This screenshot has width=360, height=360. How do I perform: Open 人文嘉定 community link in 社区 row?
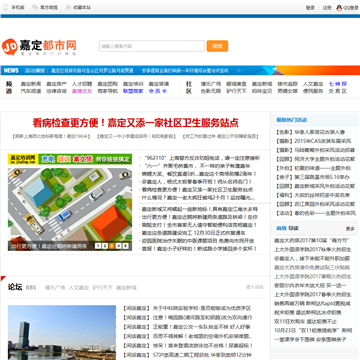(x=313, y=84)
